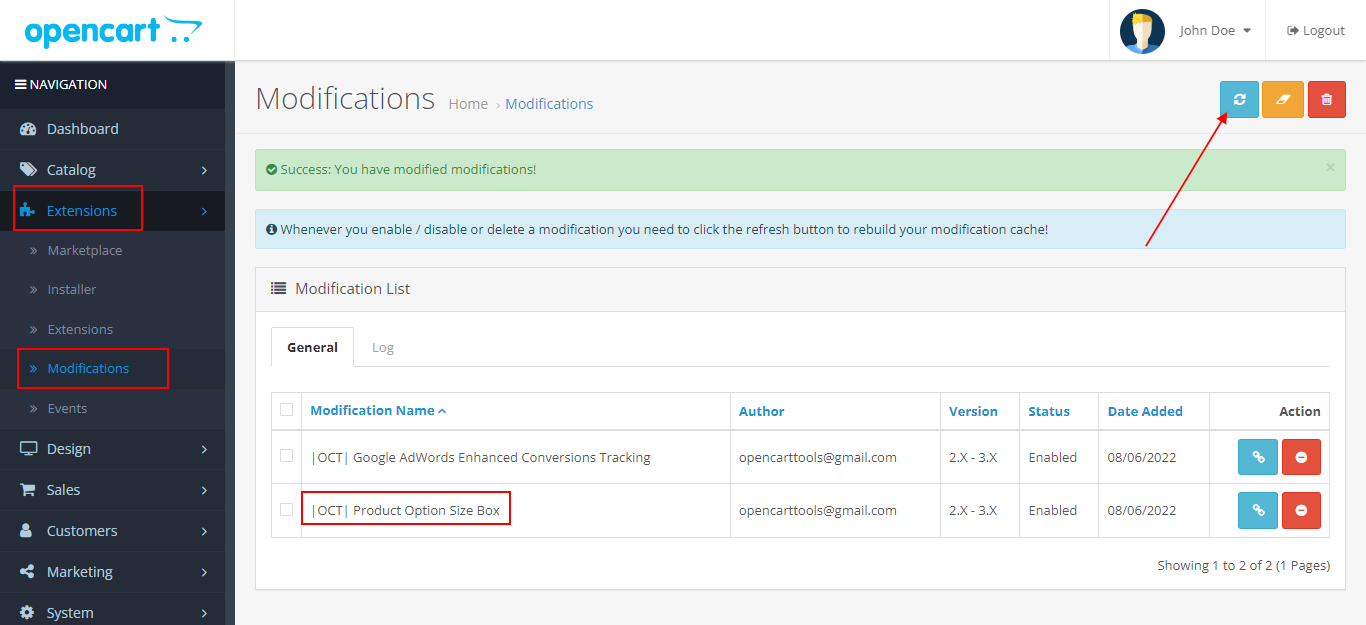Disable the Google AdWords Enhanced Conversions modification
The image size is (1366, 625).
click(1301, 457)
